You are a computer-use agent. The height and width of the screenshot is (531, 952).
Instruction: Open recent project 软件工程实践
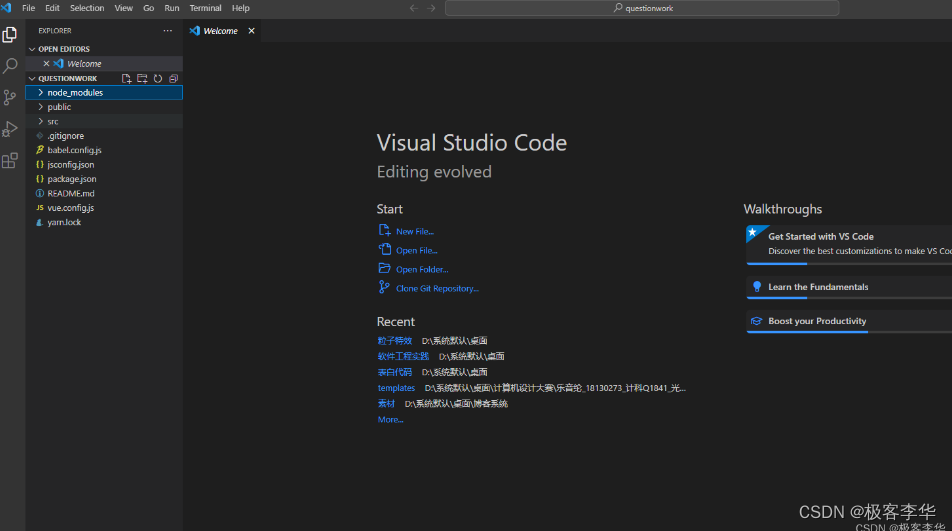403,356
